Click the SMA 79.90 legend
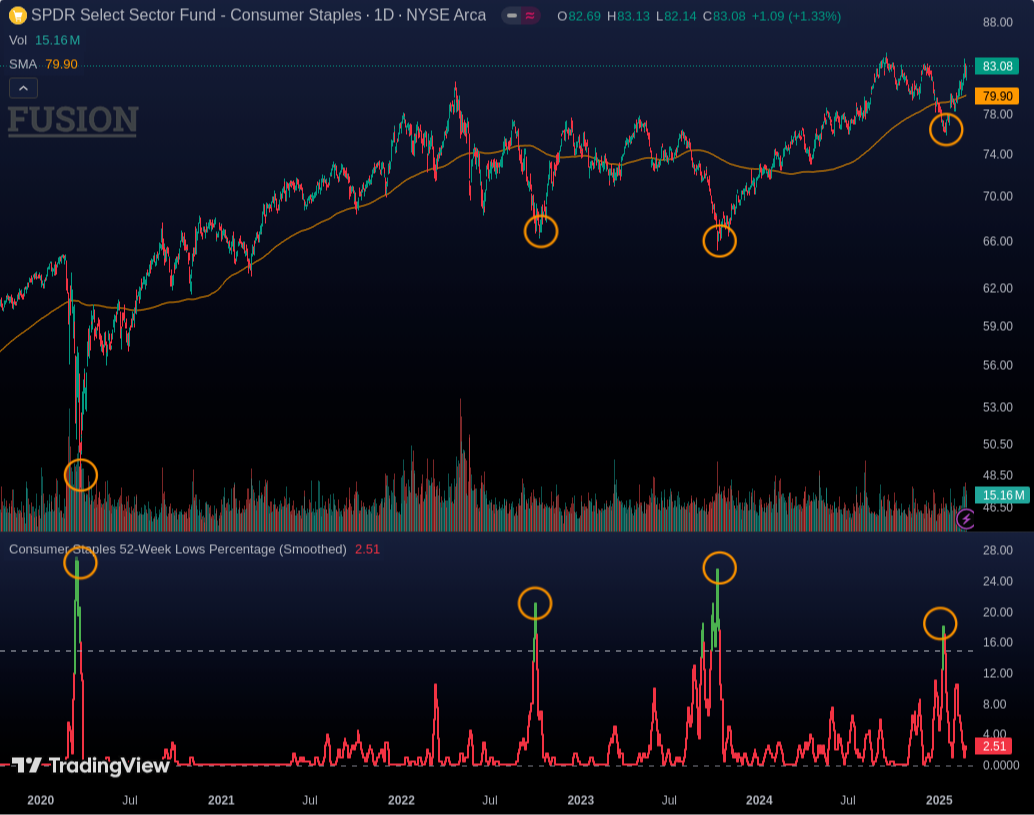This screenshot has height=815, width=1034. 43,64
